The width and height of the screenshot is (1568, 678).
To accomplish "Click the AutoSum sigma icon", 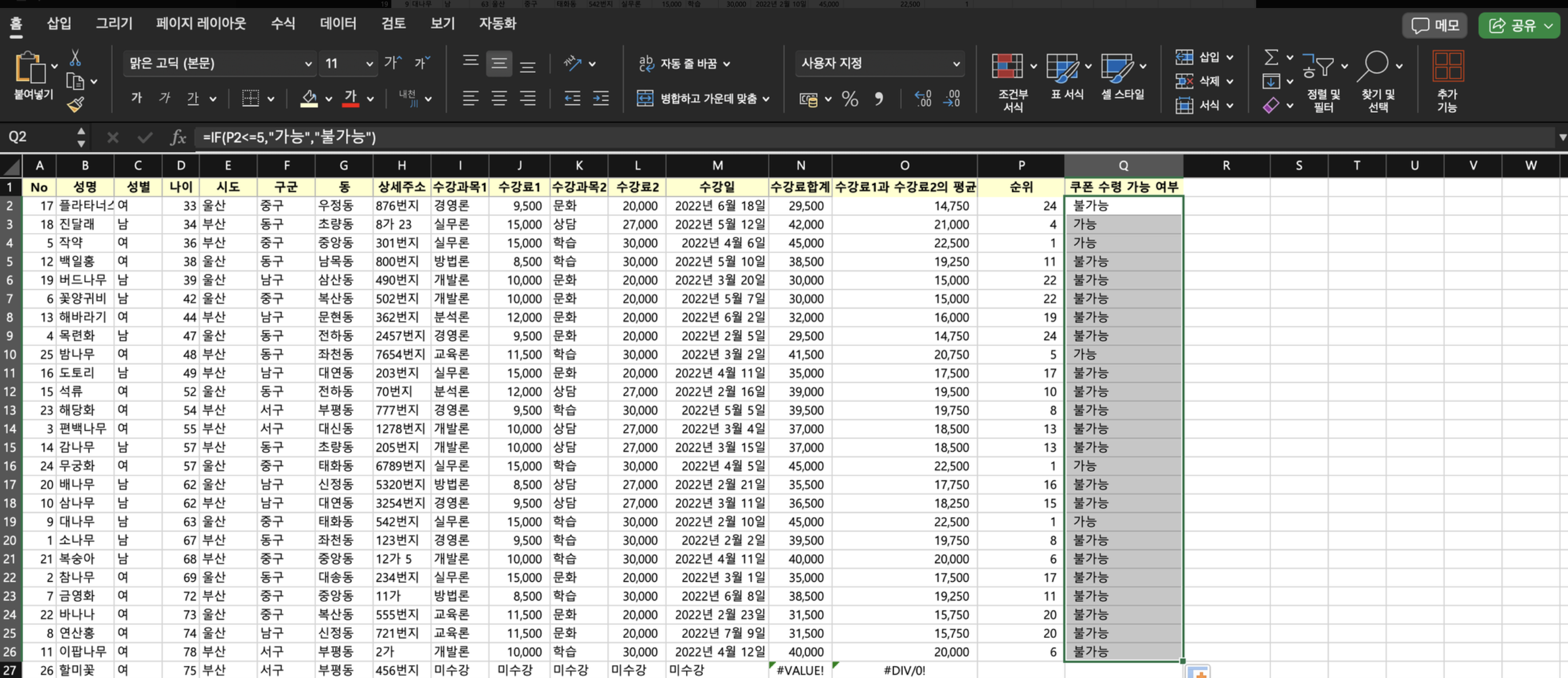I will (1270, 58).
